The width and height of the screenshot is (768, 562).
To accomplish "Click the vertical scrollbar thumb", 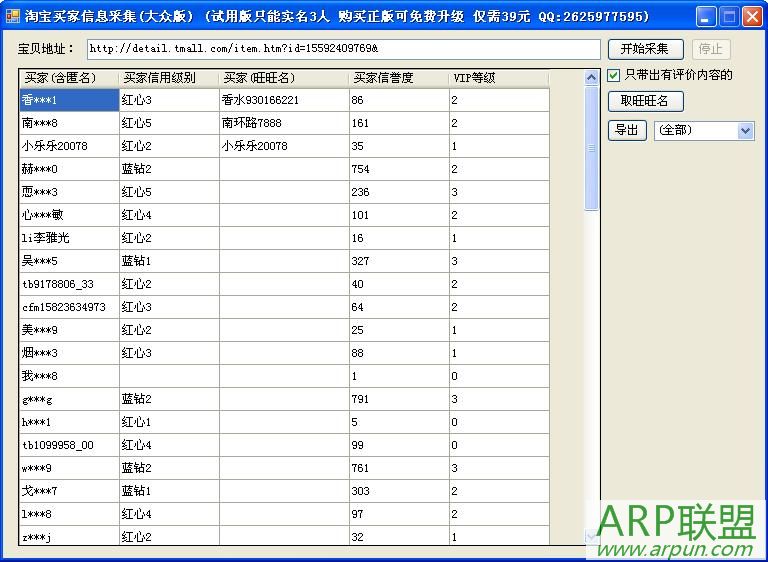I will click(x=592, y=148).
